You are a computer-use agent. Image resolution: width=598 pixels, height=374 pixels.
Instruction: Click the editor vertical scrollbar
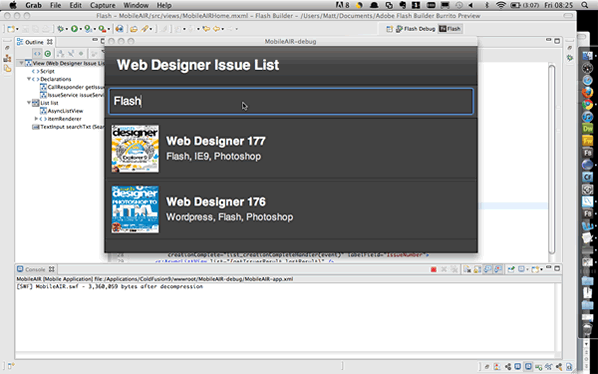551,159
